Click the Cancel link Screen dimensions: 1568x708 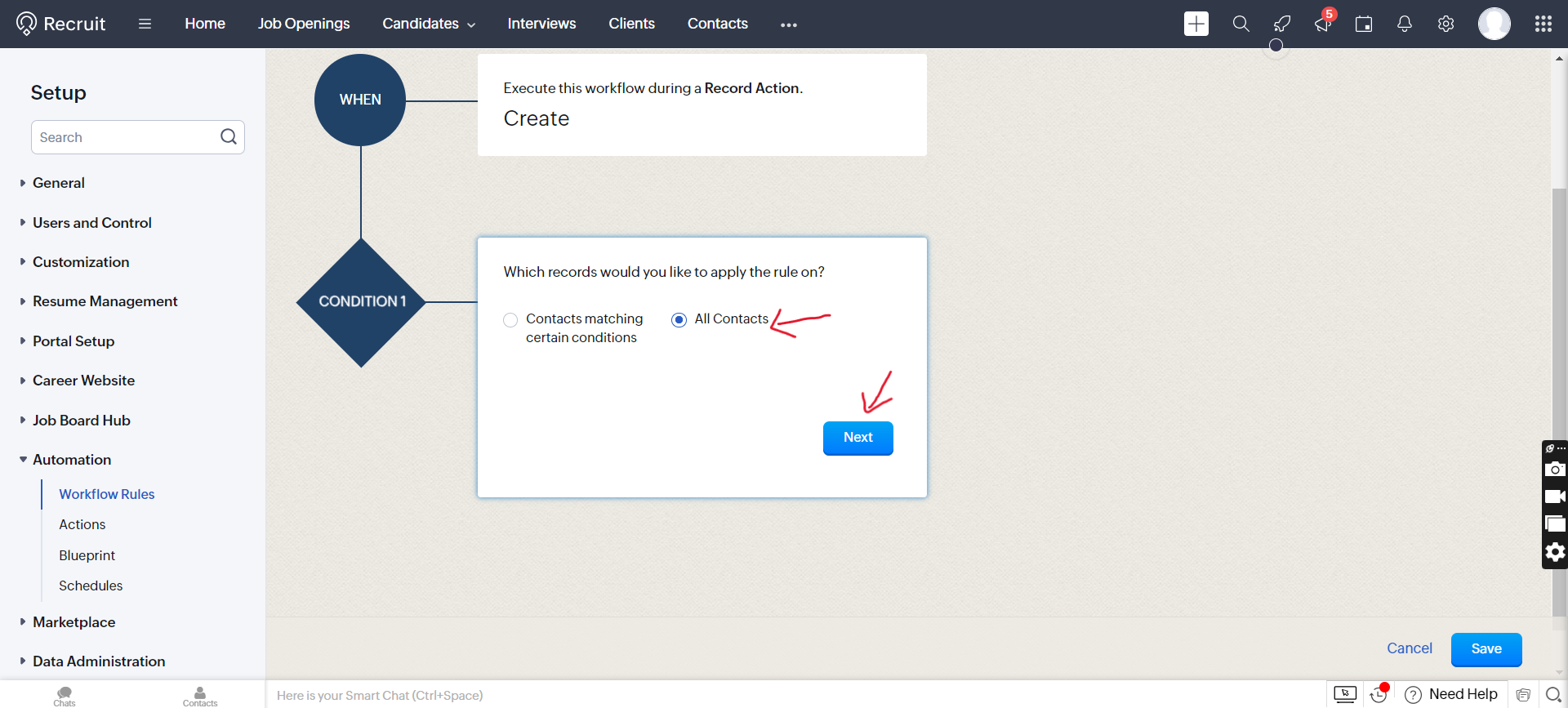pos(1410,648)
